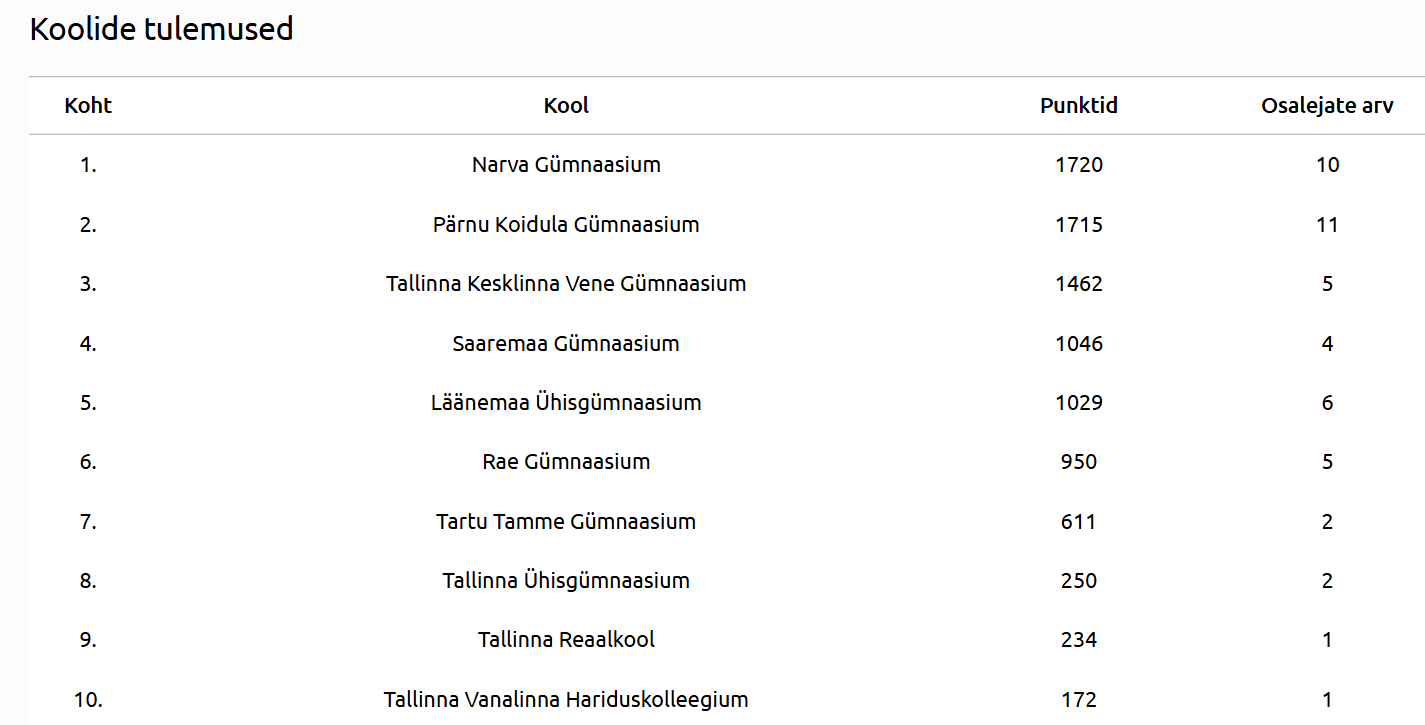Click the Osalejate arv column header

point(1327,106)
